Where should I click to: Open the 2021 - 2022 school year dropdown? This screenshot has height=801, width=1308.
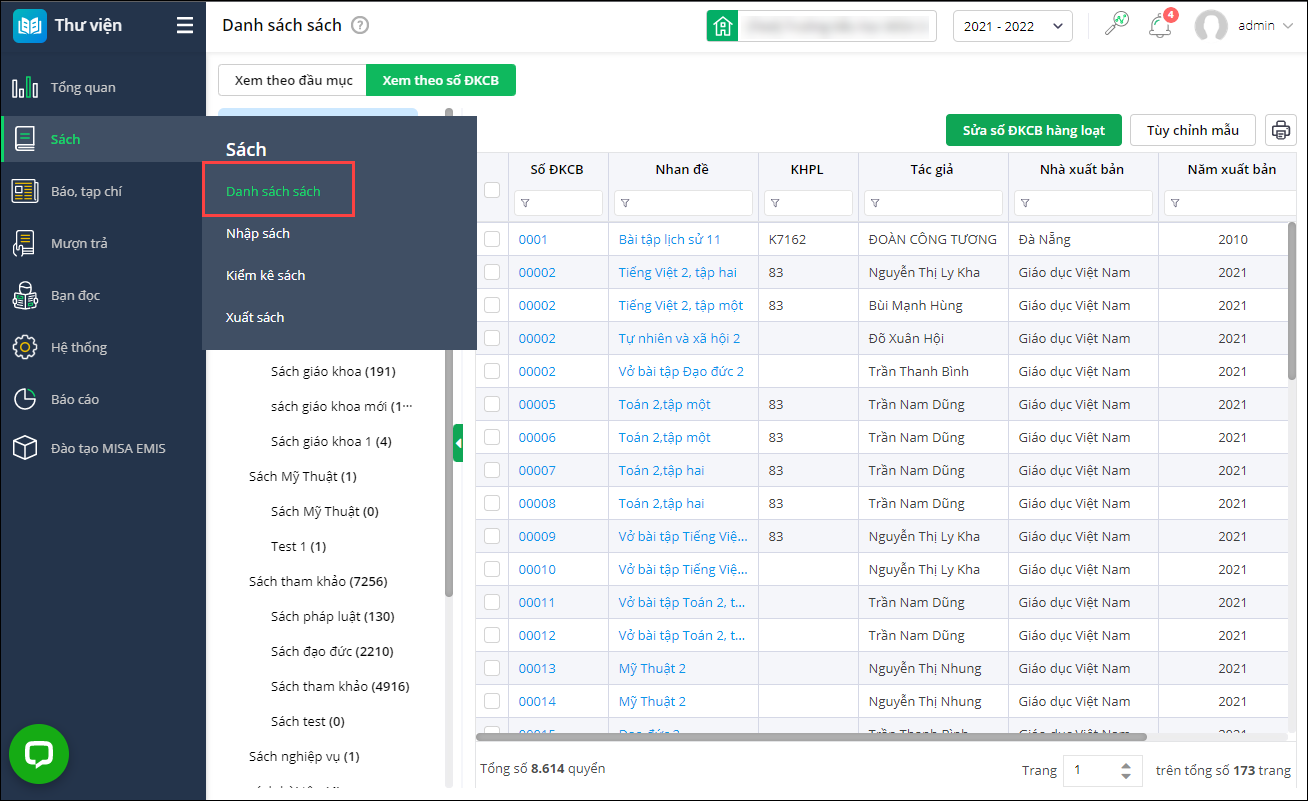tap(1013, 26)
